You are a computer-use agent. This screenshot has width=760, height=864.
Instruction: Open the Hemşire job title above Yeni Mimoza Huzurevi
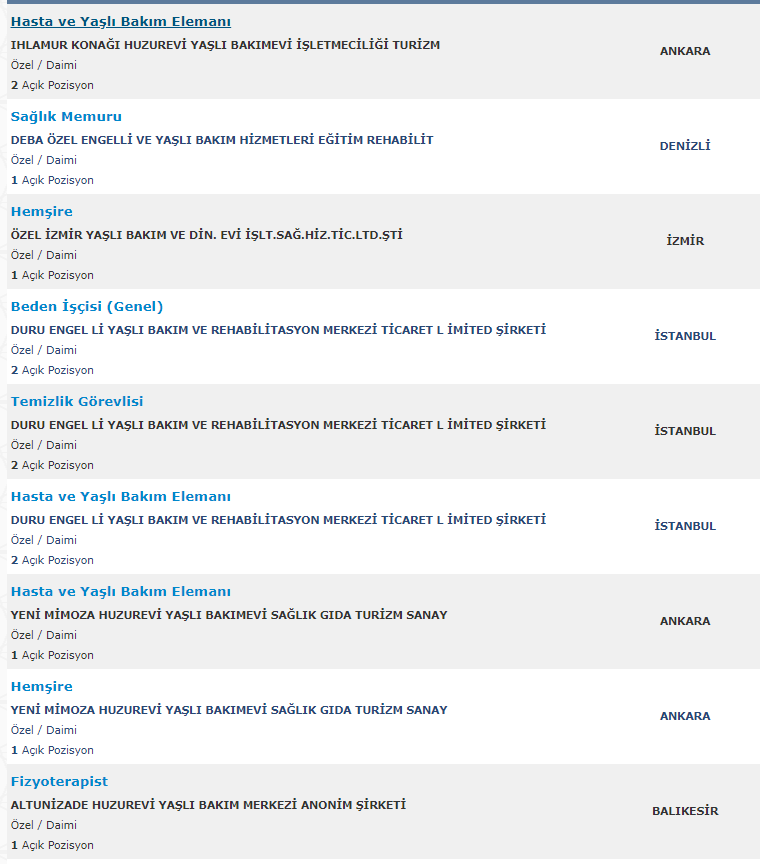pos(42,687)
